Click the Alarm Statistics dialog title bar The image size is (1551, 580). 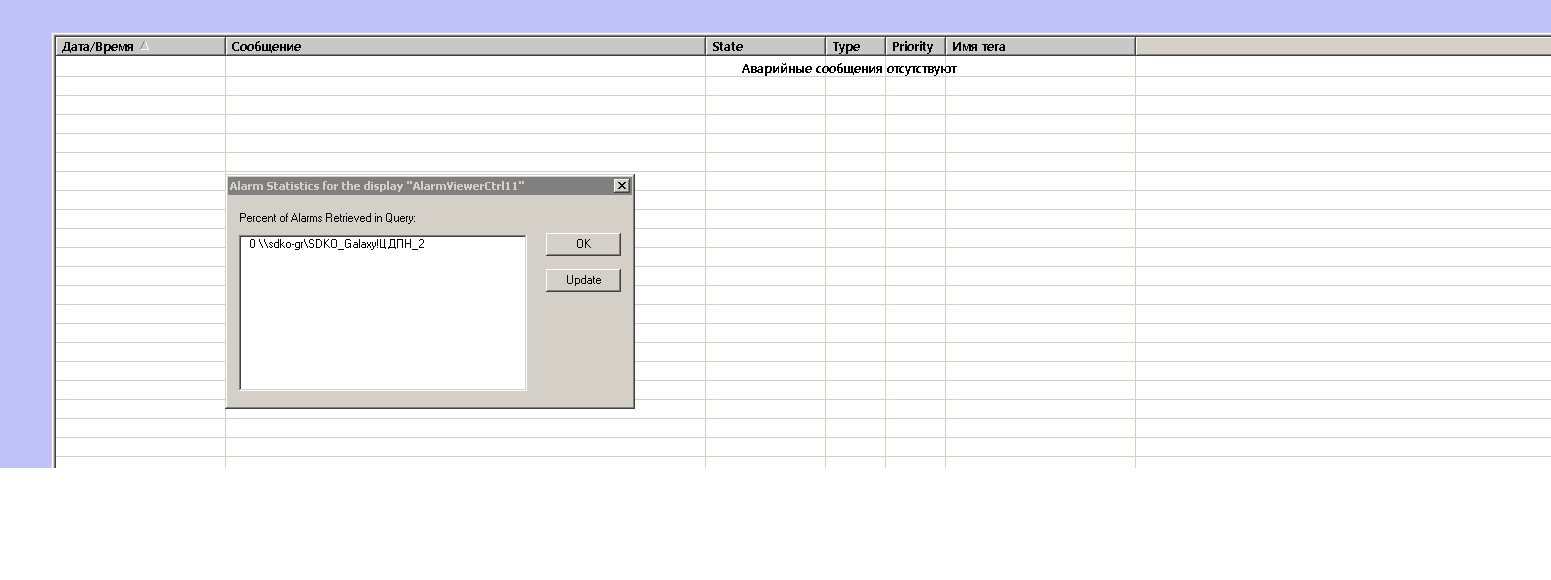pos(400,186)
